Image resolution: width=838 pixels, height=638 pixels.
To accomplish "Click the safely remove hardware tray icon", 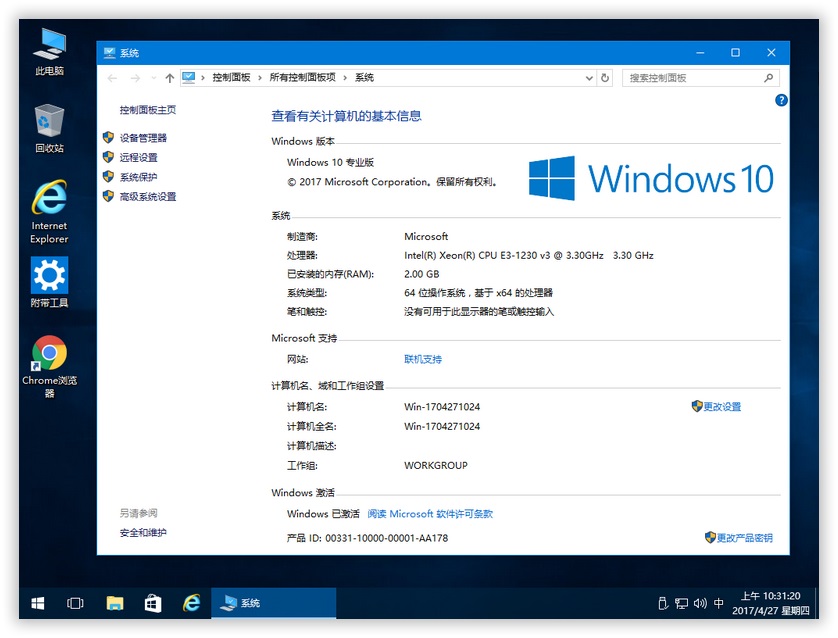I will (x=663, y=603).
